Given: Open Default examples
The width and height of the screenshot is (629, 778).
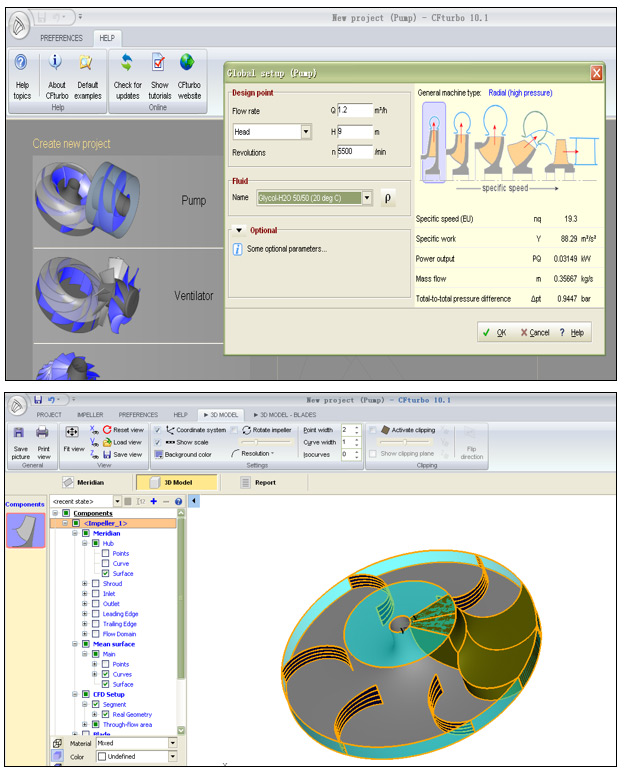Looking at the screenshot, I should point(87,76).
